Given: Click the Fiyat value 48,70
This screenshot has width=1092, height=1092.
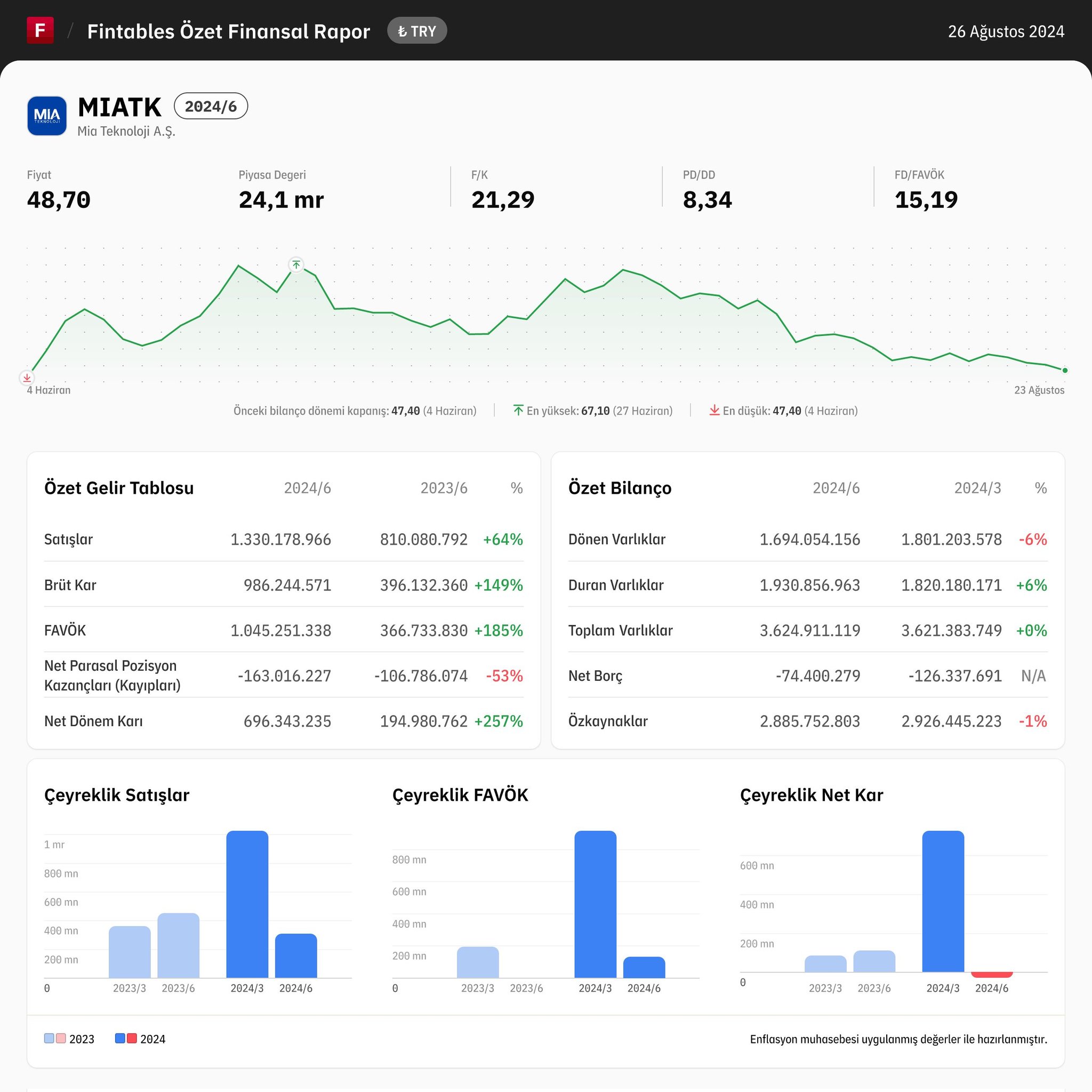Looking at the screenshot, I should click(x=59, y=199).
